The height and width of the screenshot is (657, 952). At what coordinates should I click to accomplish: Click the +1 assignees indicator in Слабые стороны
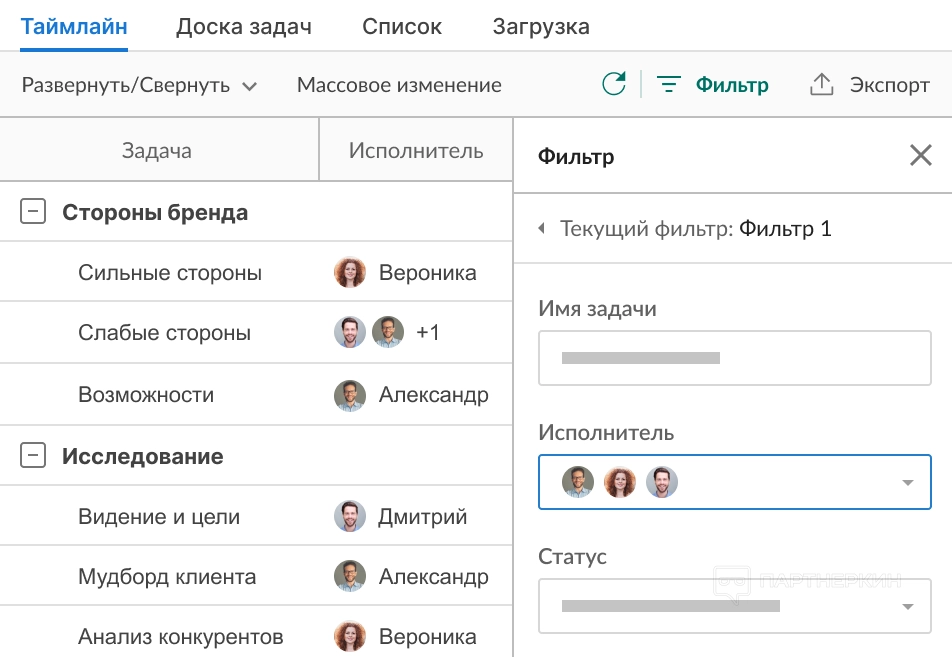pos(427,333)
